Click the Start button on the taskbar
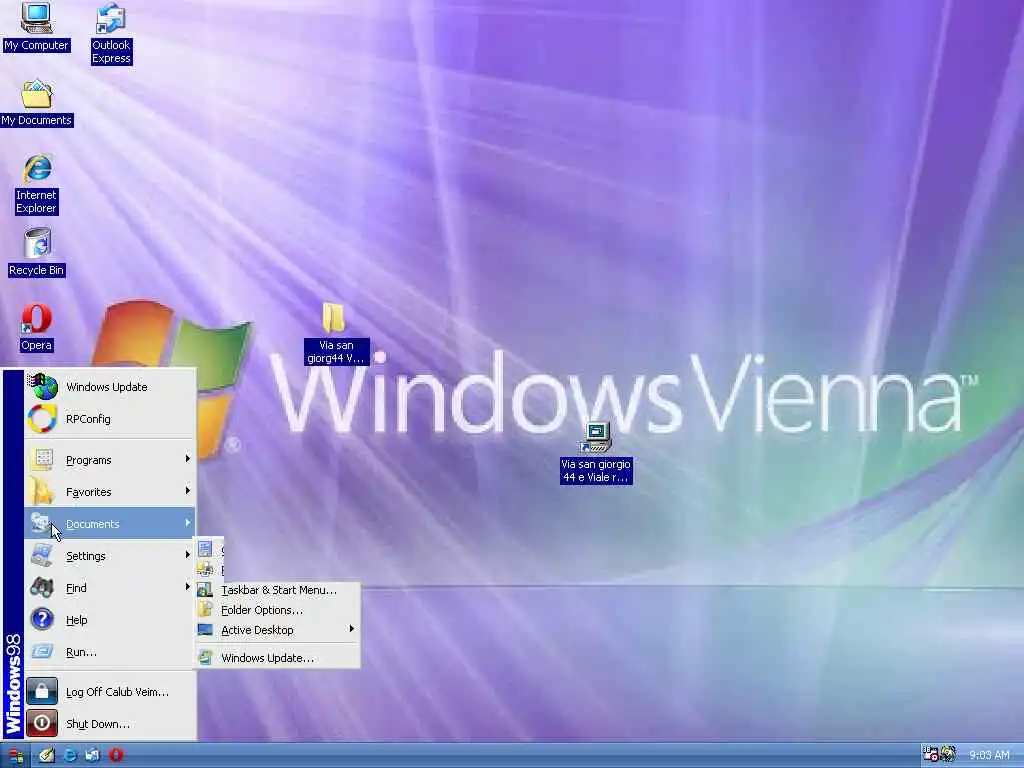 14,756
